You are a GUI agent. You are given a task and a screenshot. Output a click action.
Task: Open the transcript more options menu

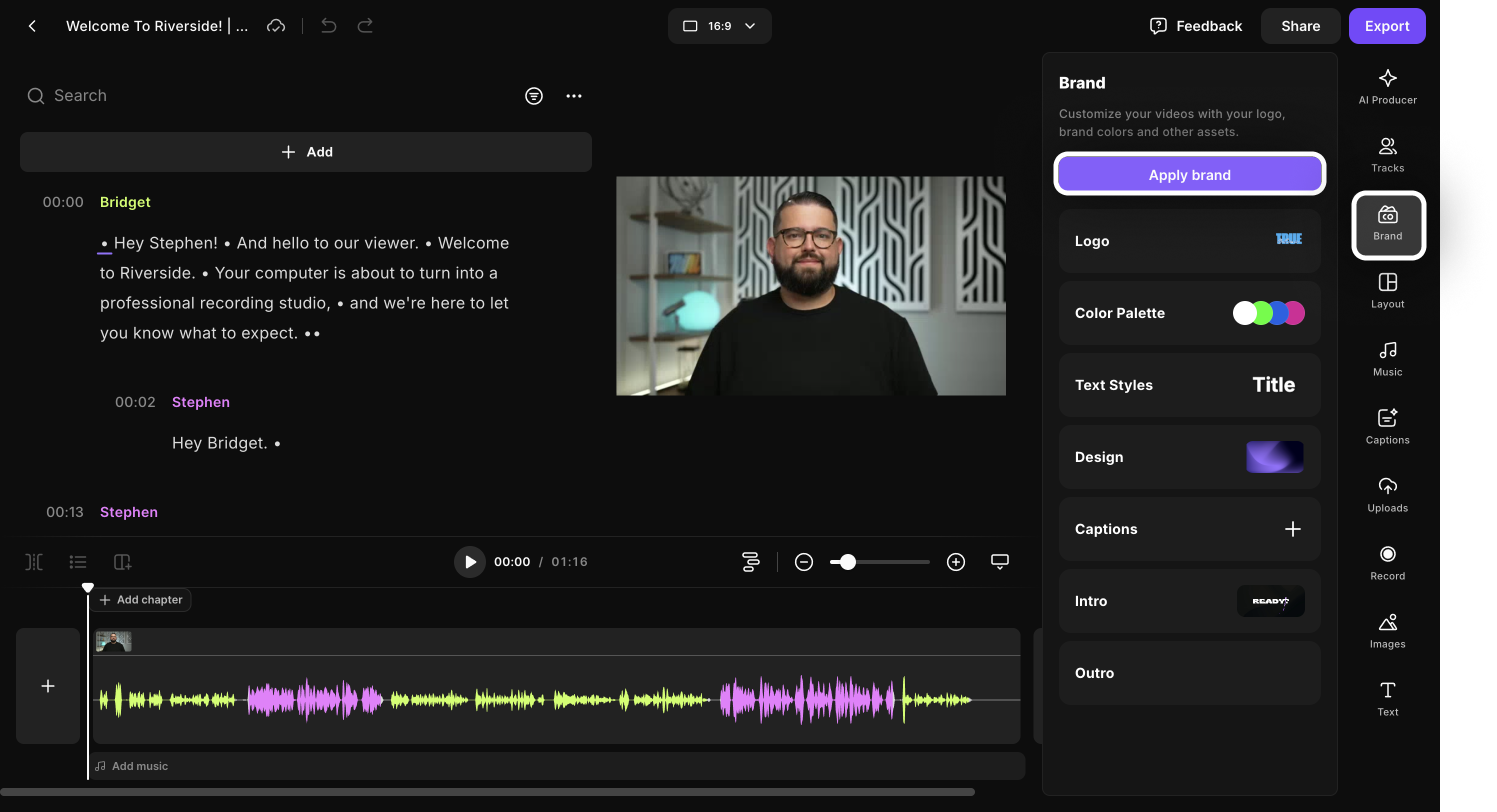(574, 96)
